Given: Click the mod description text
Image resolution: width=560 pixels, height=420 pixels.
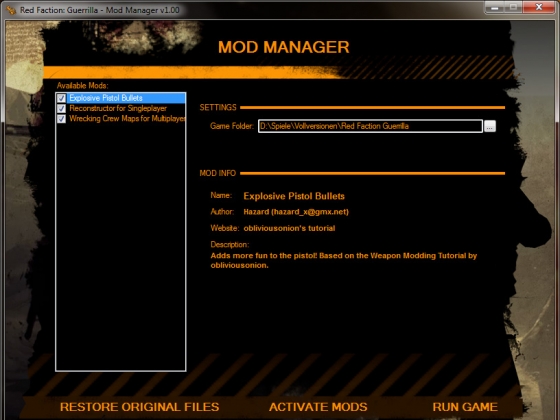Looking at the screenshot, I should (x=344, y=260).
